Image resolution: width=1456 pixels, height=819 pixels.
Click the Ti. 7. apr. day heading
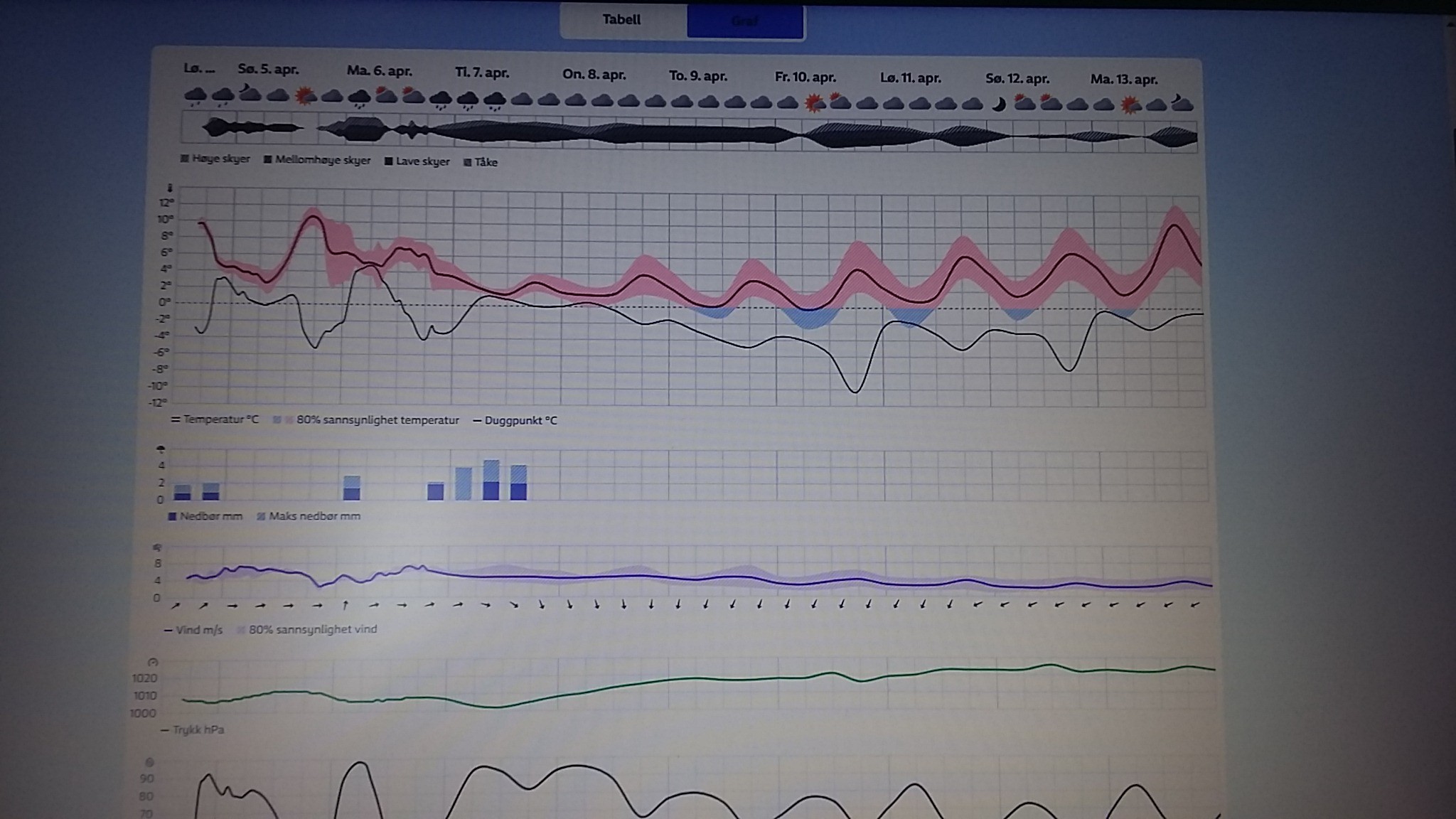pyautogui.click(x=482, y=73)
